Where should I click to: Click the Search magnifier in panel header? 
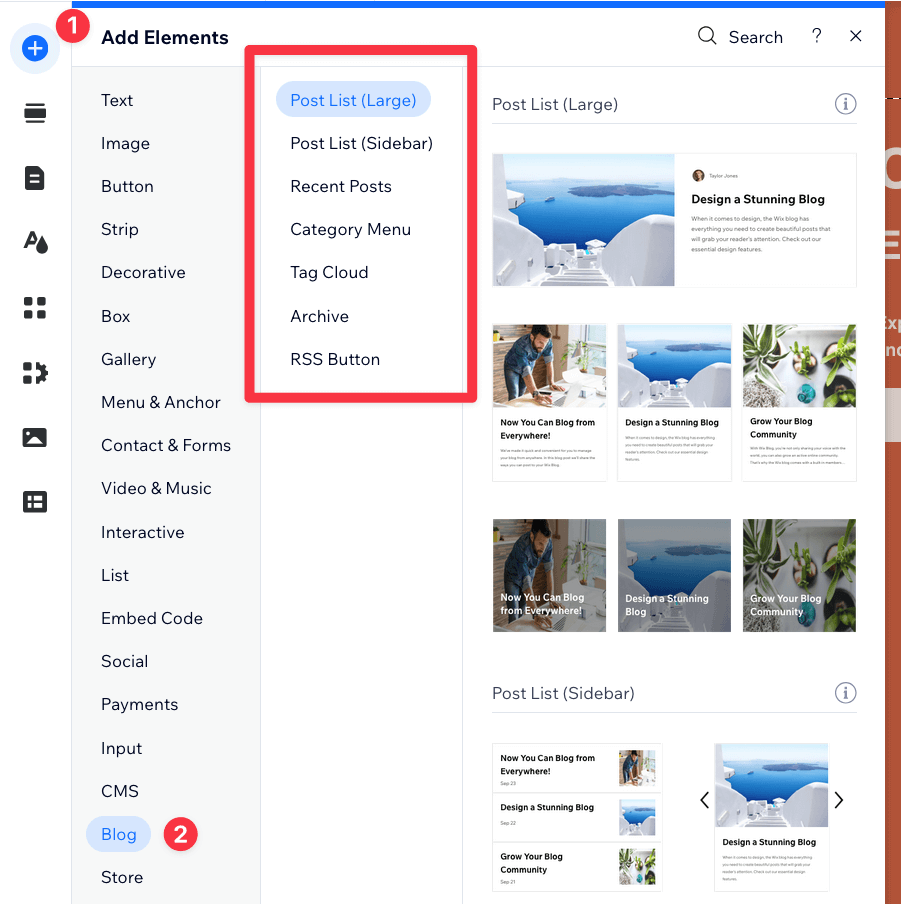tap(708, 37)
